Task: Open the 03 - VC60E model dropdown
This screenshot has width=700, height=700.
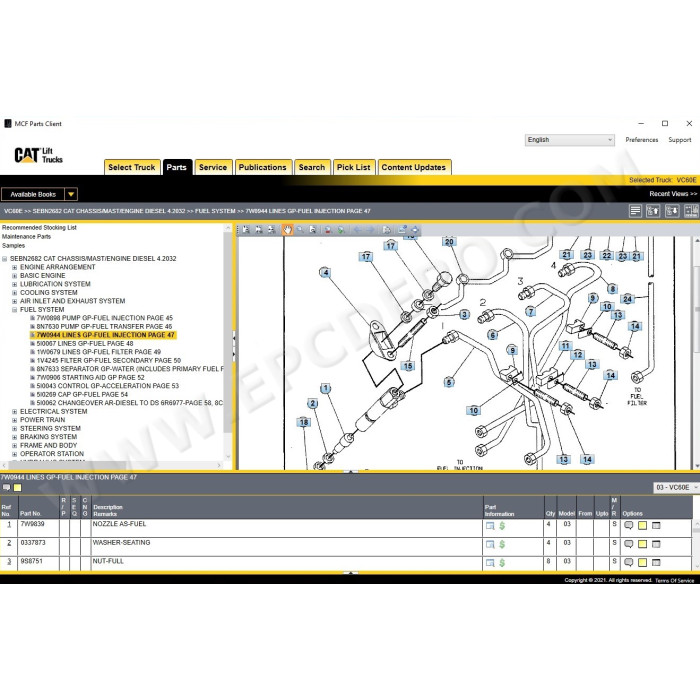Action: [x=675, y=488]
